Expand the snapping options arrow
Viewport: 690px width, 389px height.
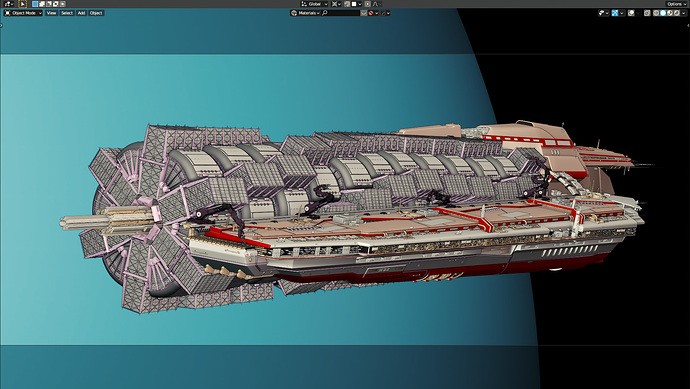(x=360, y=4)
